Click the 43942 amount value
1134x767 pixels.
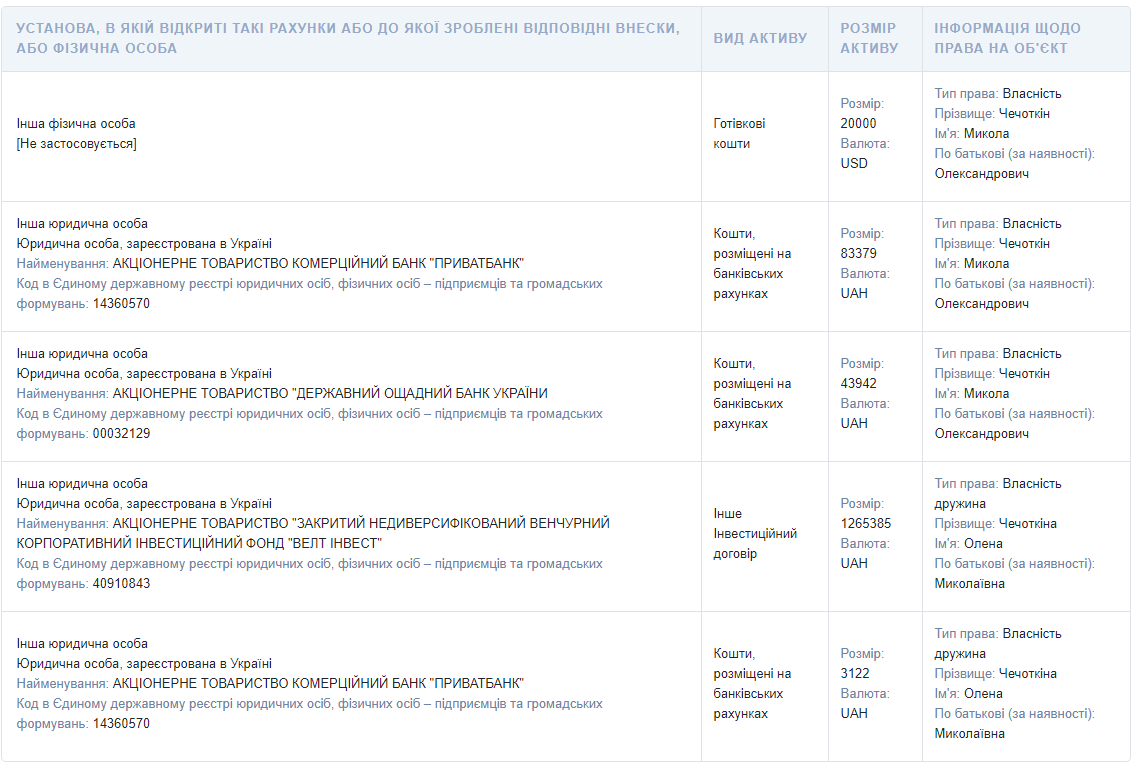pyautogui.click(x=858, y=384)
